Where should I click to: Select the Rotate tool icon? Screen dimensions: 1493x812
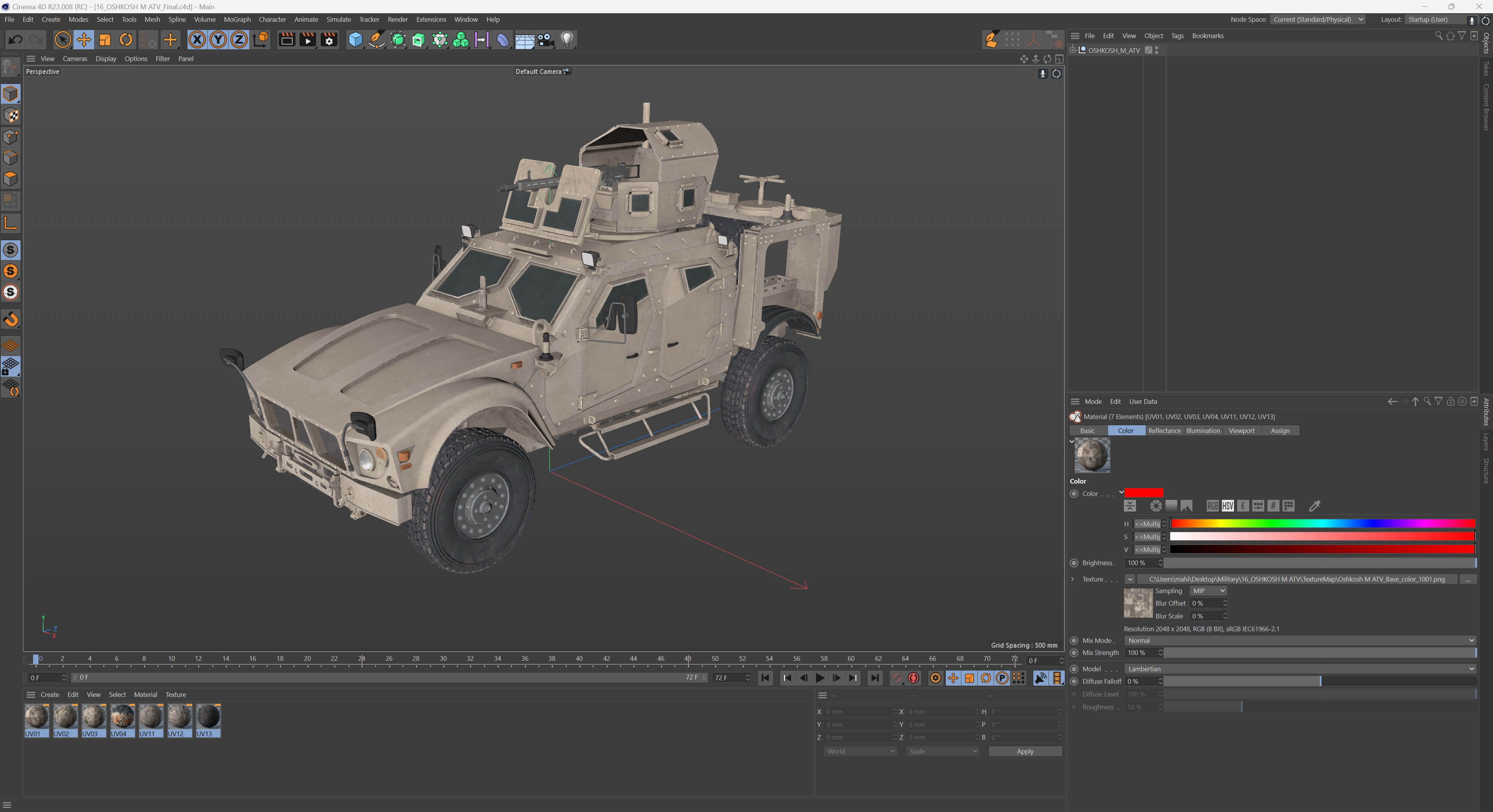pyautogui.click(x=126, y=40)
